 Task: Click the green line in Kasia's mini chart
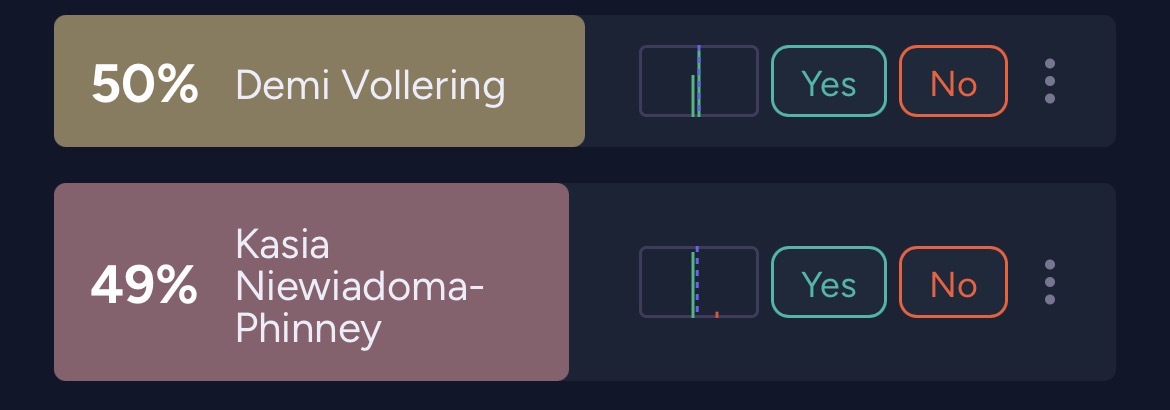(x=692, y=284)
